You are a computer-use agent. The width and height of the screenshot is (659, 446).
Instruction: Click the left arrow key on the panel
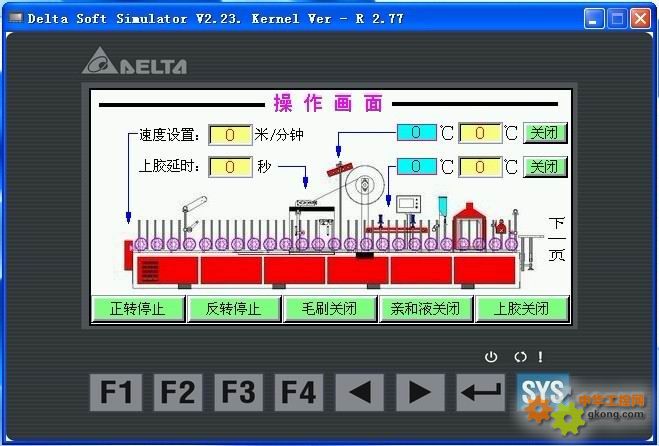pos(359,392)
